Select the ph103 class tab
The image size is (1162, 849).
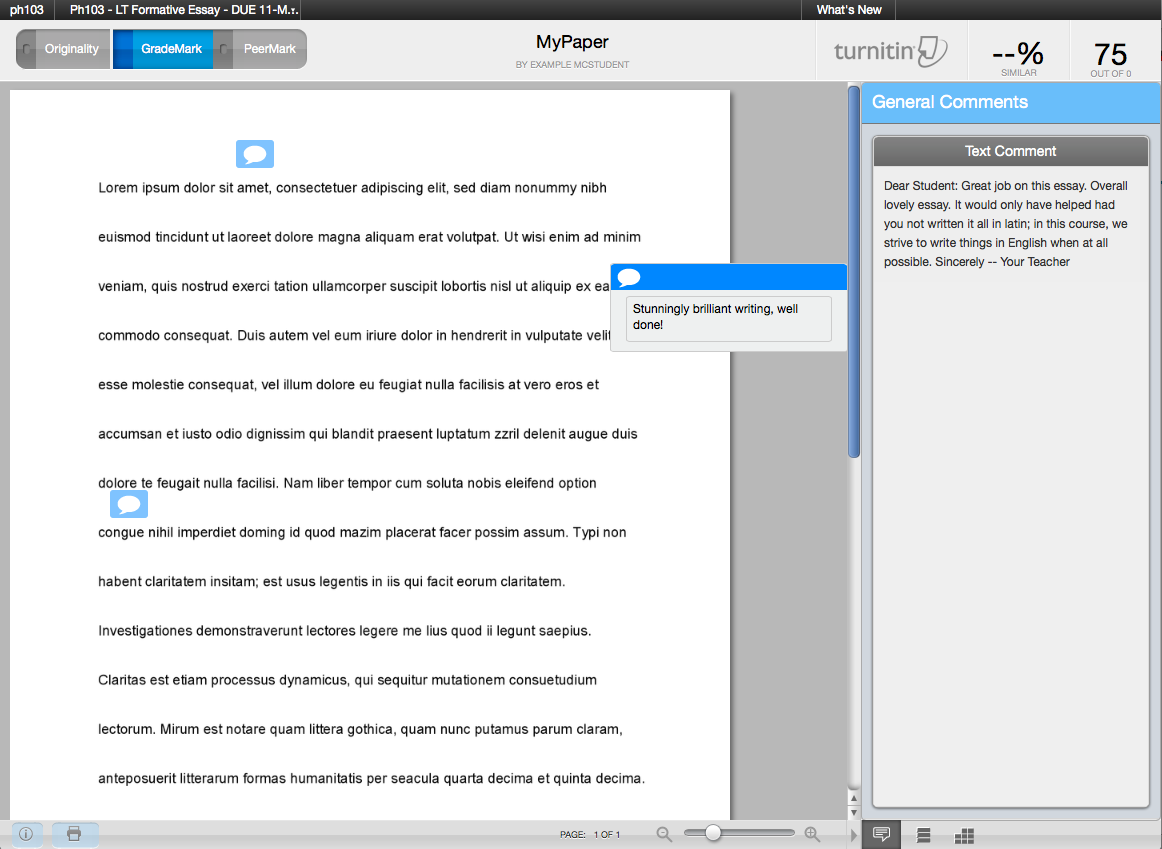coord(27,10)
